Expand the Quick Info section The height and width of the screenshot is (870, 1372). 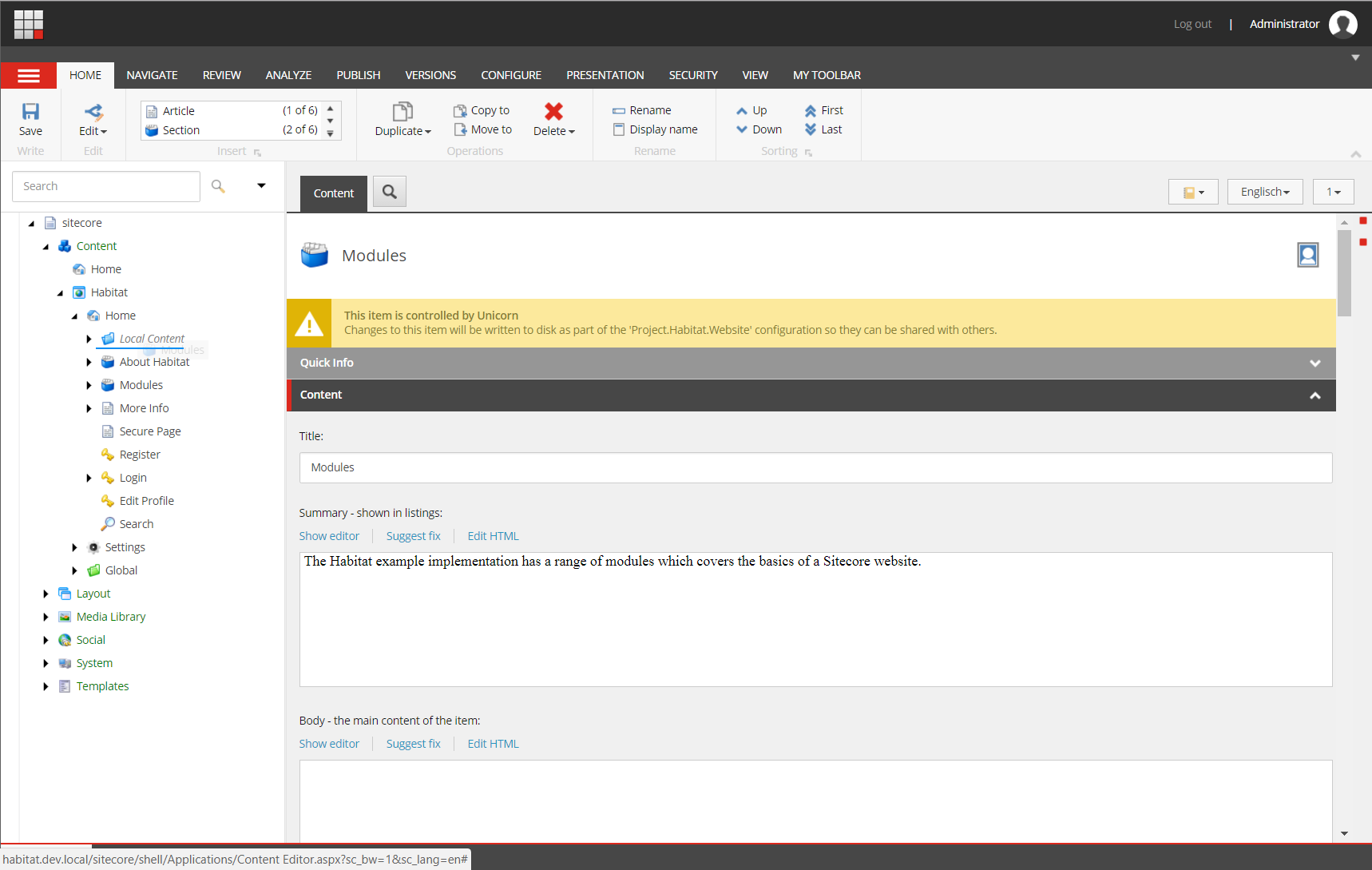click(811, 363)
